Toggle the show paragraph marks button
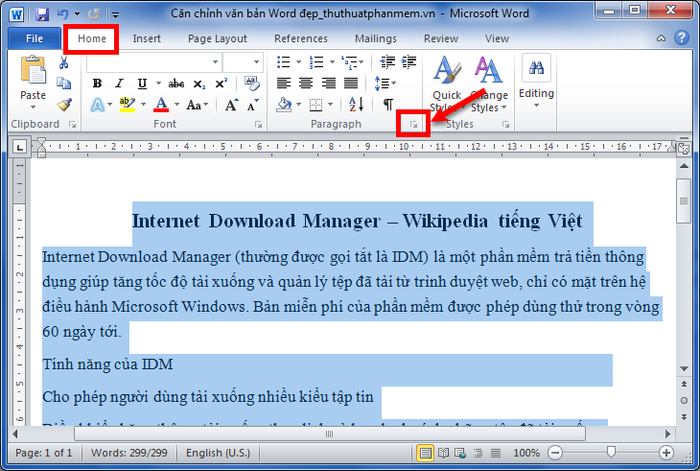Image resolution: width=700 pixels, height=471 pixels. pyautogui.click(x=387, y=105)
